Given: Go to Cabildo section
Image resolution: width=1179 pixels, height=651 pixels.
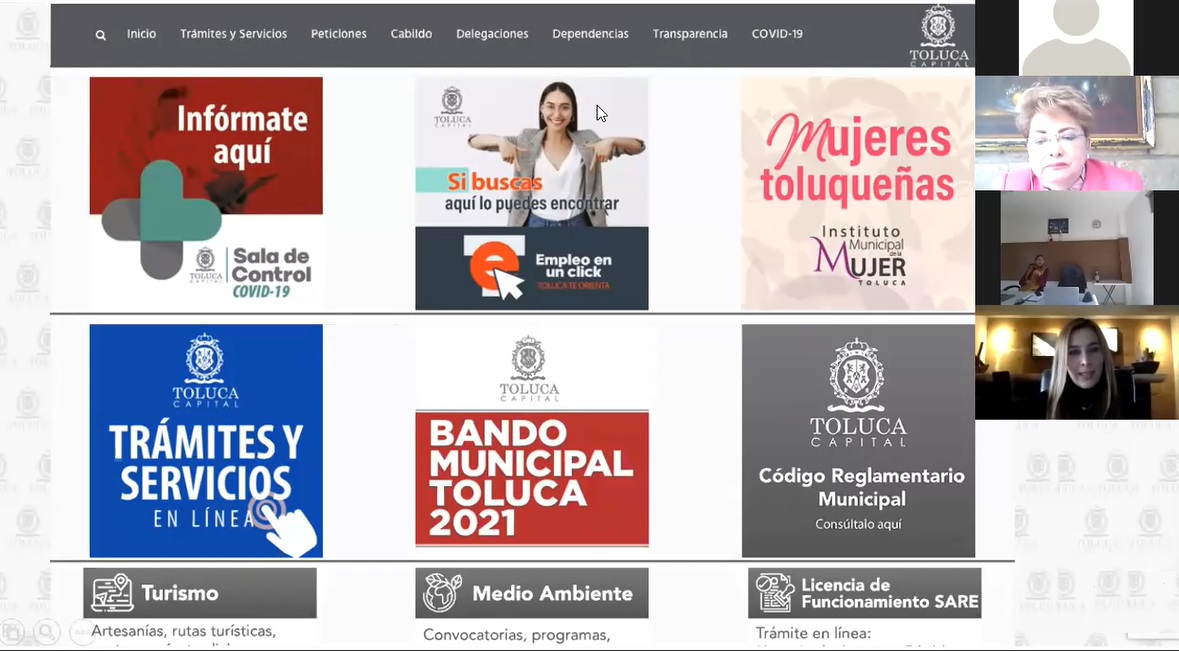Looking at the screenshot, I should pos(411,34).
